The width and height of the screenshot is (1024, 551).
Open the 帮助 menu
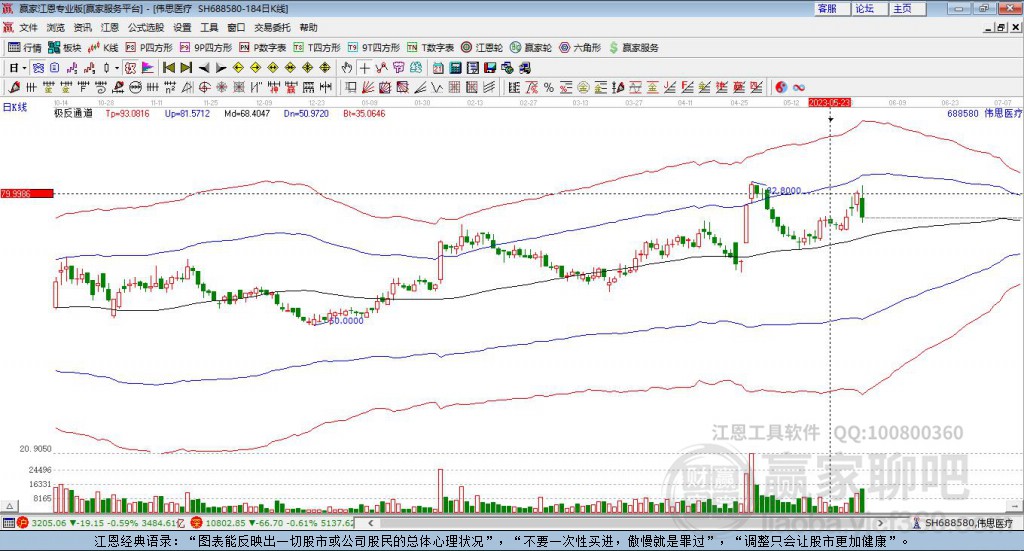tap(308, 27)
